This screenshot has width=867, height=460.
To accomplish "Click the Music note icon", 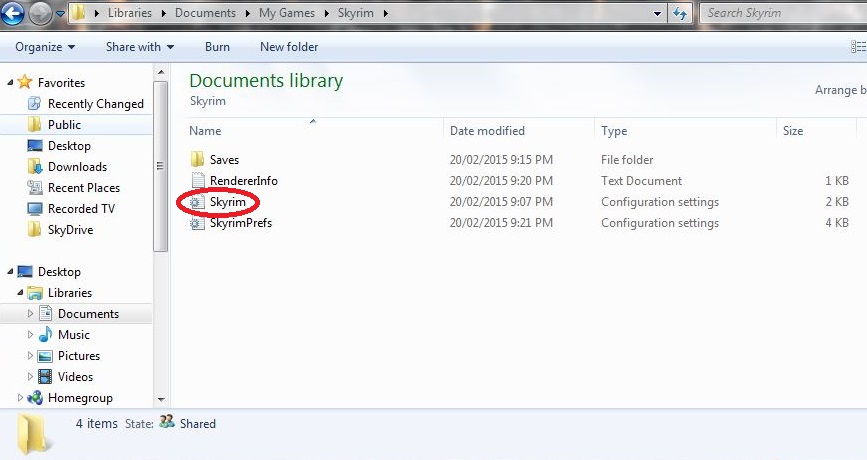I will 45,334.
